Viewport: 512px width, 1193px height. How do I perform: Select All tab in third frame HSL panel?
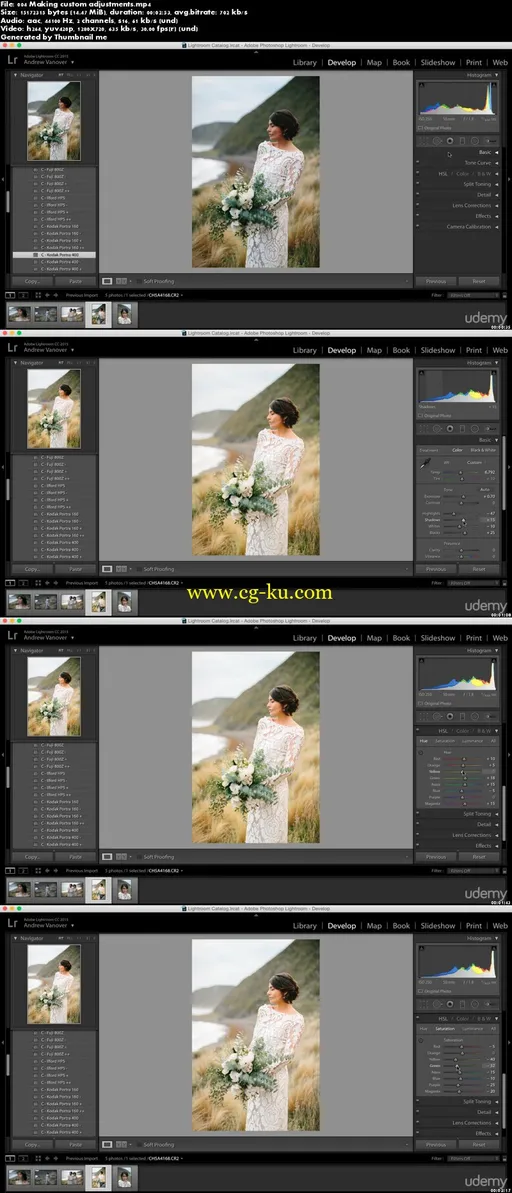click(493, 741)
